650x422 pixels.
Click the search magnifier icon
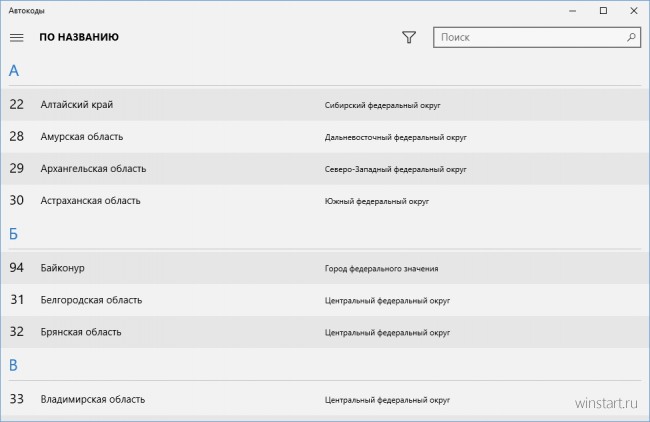pyautogui.click(x=631, y=37)
